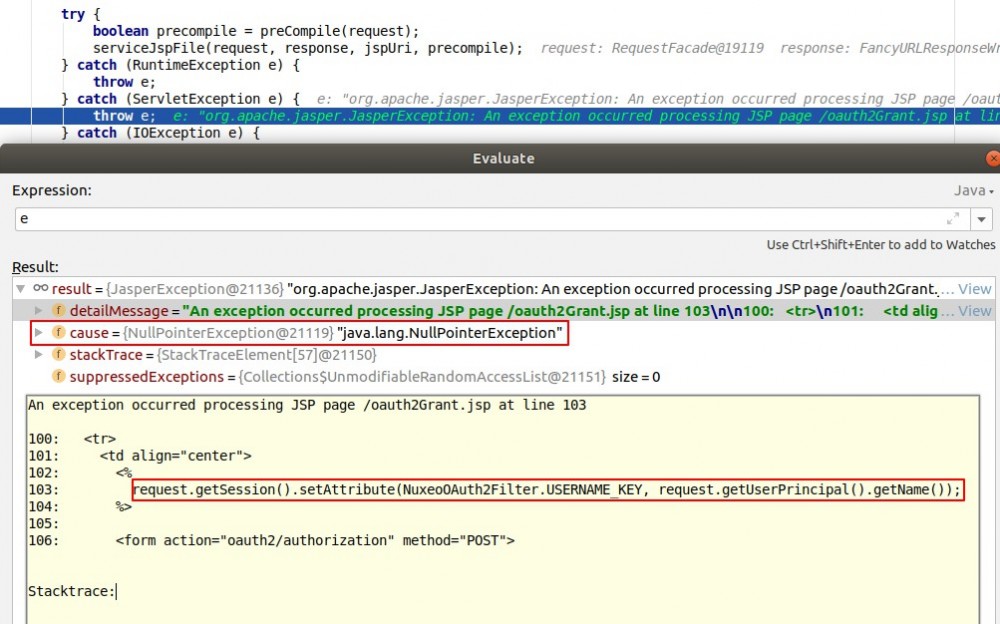
Task: Click the form action line 106 text
Action: [x=315, y=540]
